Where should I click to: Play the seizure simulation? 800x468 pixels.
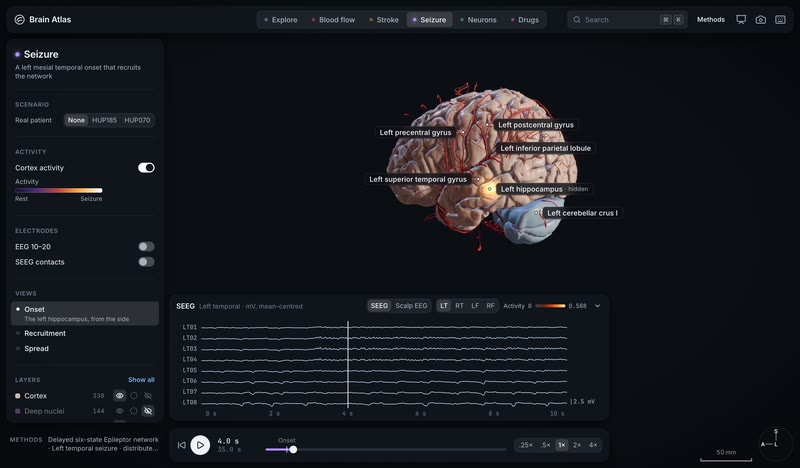tap(200, 445)
